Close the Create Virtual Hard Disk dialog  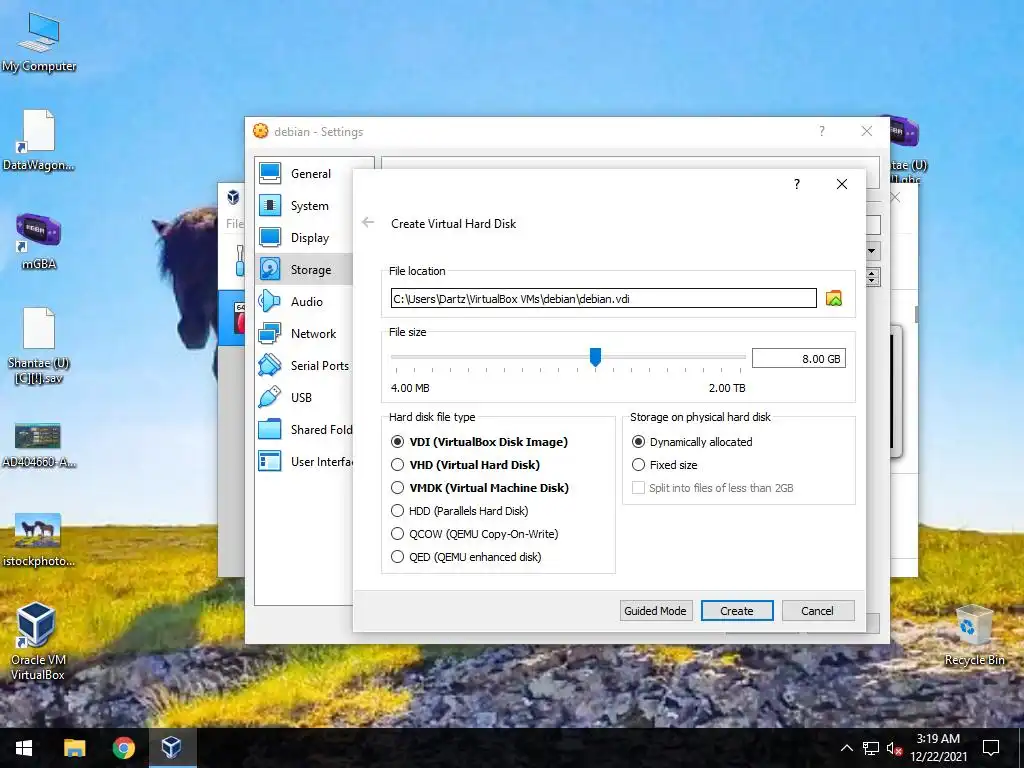[842, 184]
